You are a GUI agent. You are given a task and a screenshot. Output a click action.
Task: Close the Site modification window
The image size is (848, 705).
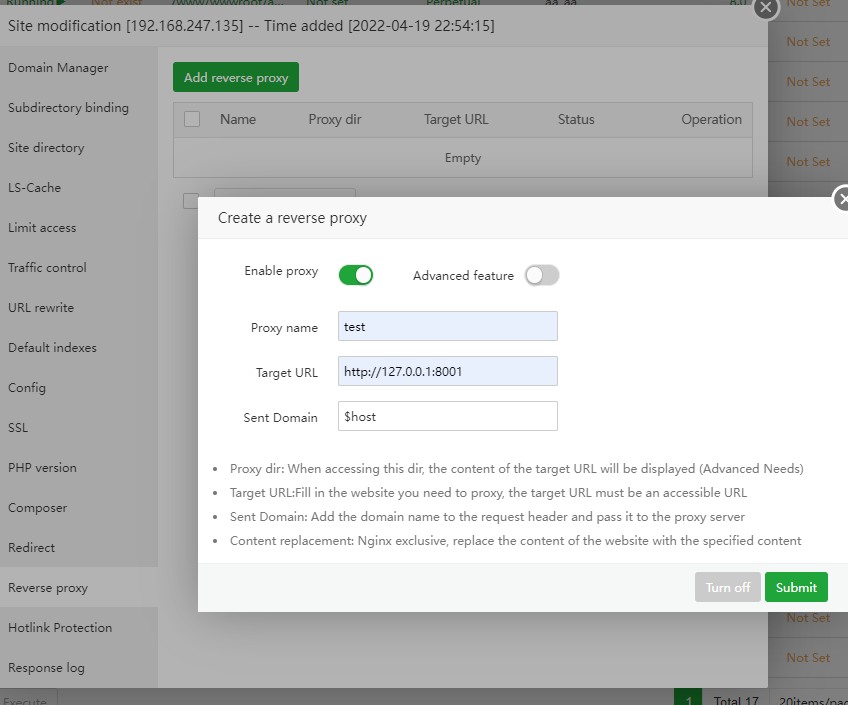click(766, 8)
